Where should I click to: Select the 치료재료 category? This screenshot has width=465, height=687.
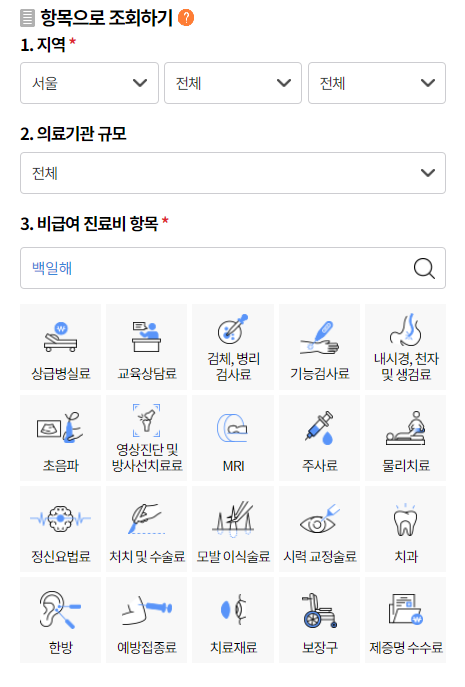[233, 620]
